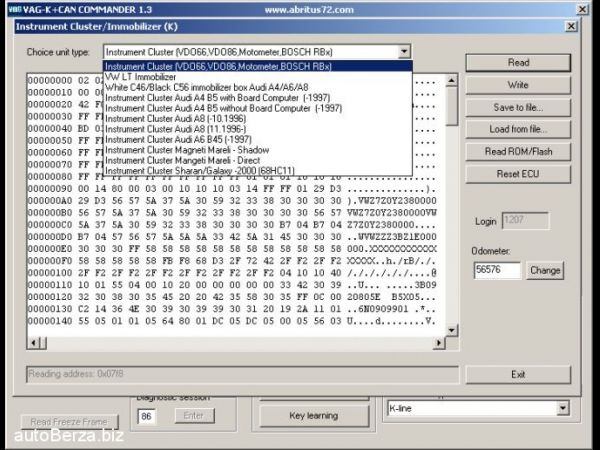
Task: Start Read ROM/Flash operation
Action: coord(518,152)
